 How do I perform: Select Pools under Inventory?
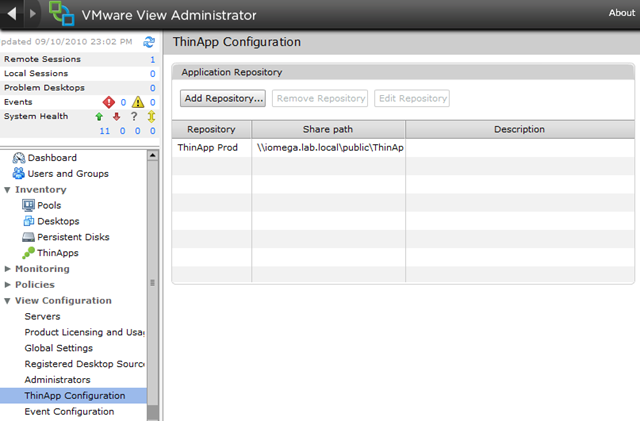click(49, 205)
